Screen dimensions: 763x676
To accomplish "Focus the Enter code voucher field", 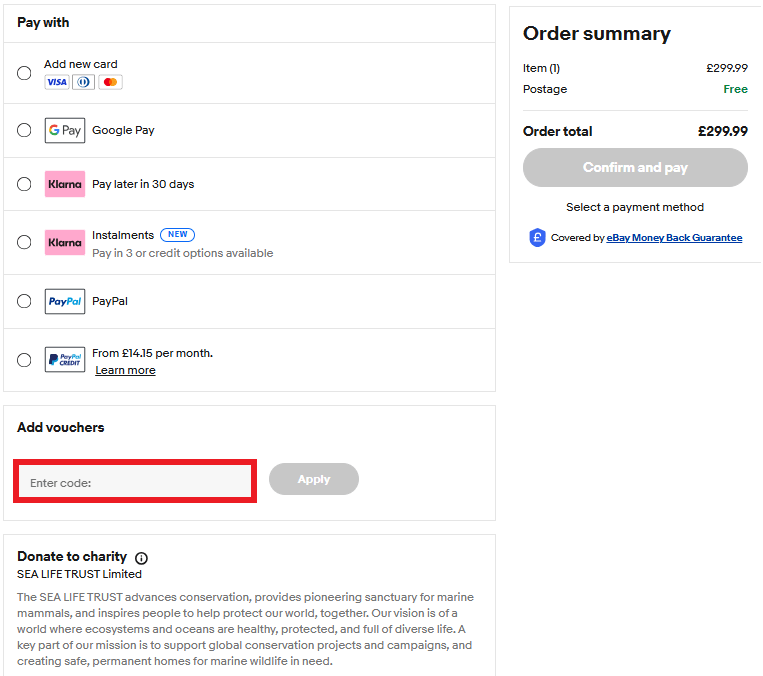I will click(x=135, y=482).
